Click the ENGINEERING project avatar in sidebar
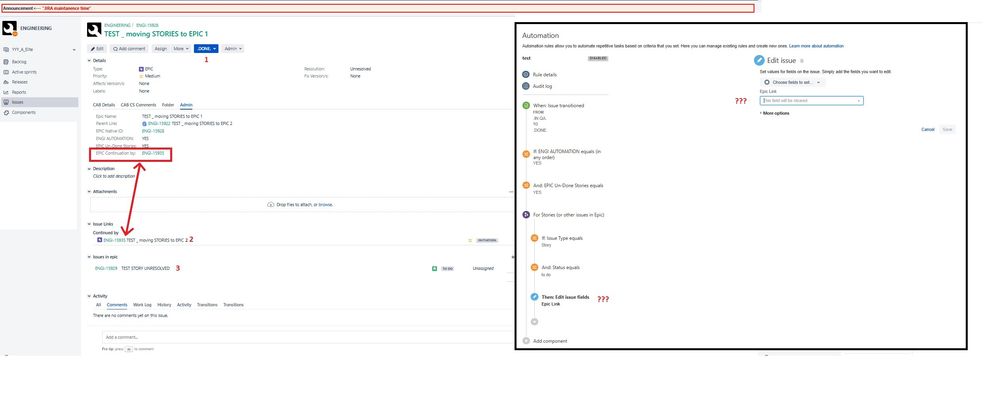Screen dimensions: 999x402 [x=10, y=29]
